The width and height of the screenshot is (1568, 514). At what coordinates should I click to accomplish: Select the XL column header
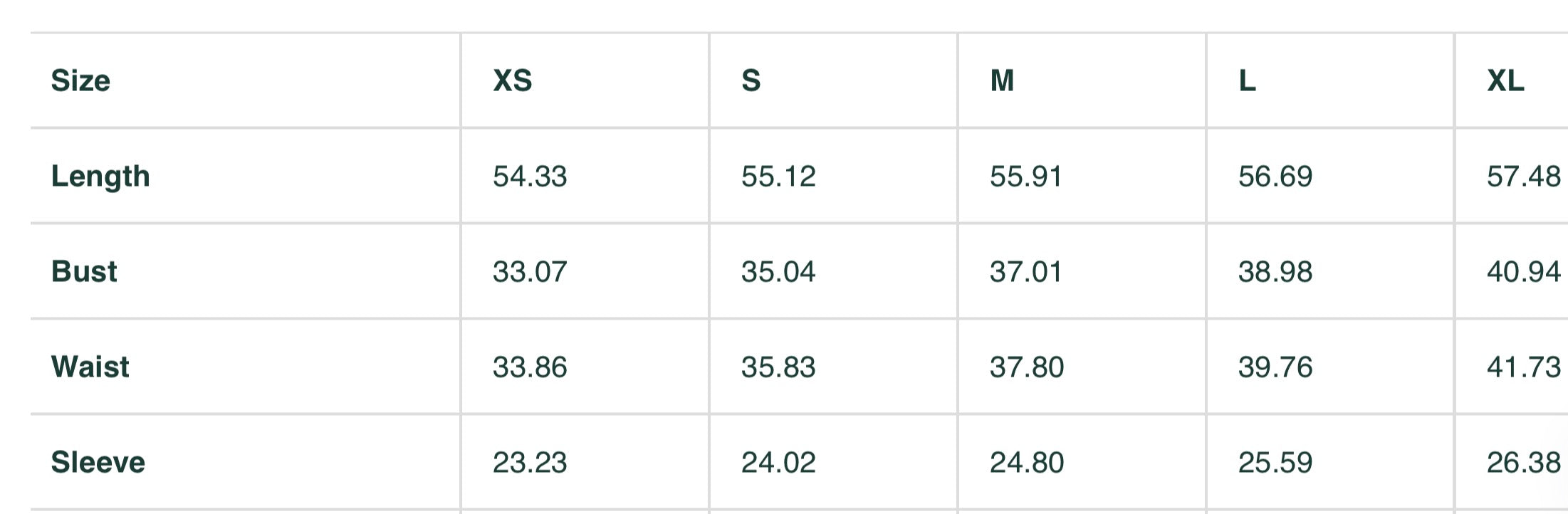click(1505, 80)
